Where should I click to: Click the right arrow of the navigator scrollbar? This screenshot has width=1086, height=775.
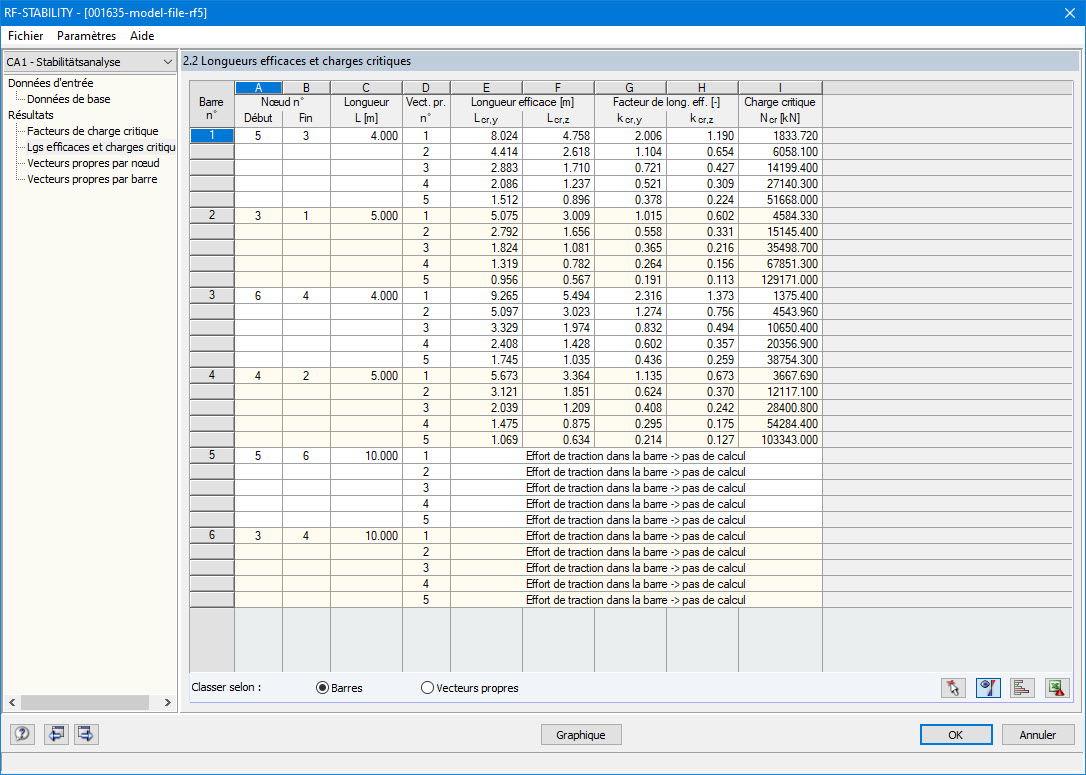[167, 702]
